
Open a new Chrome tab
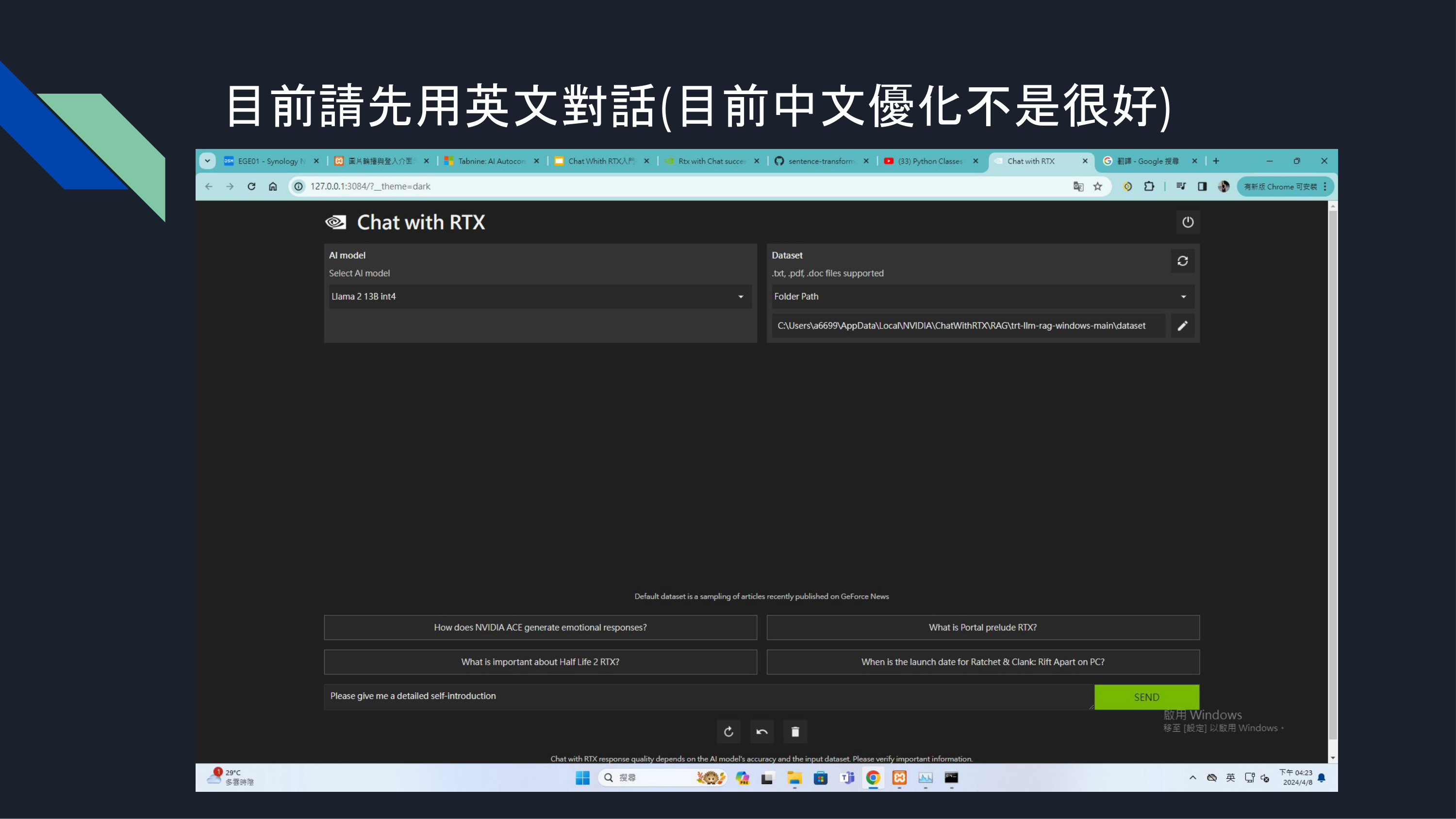1216,161
